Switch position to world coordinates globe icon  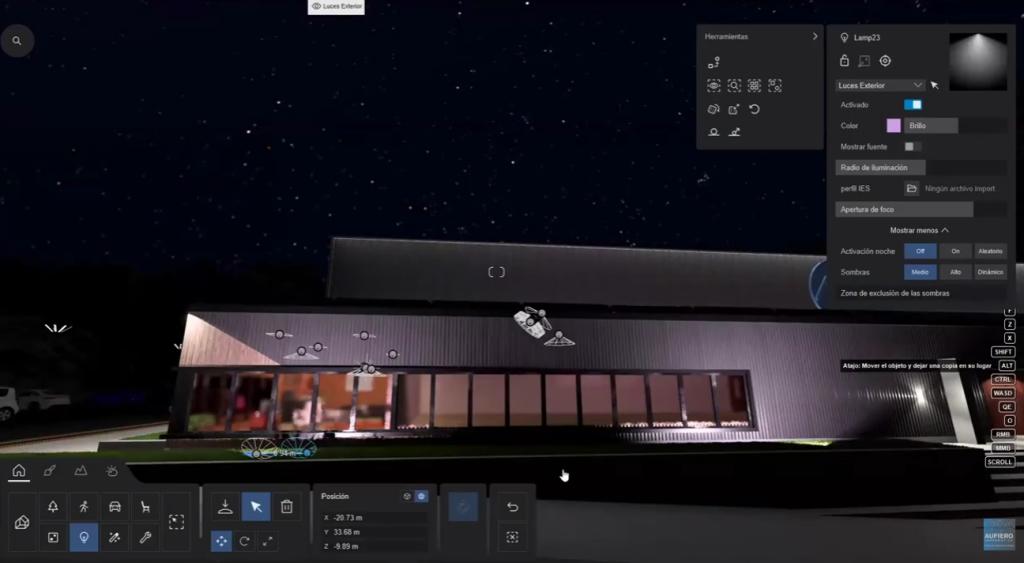tap(421, 496)
